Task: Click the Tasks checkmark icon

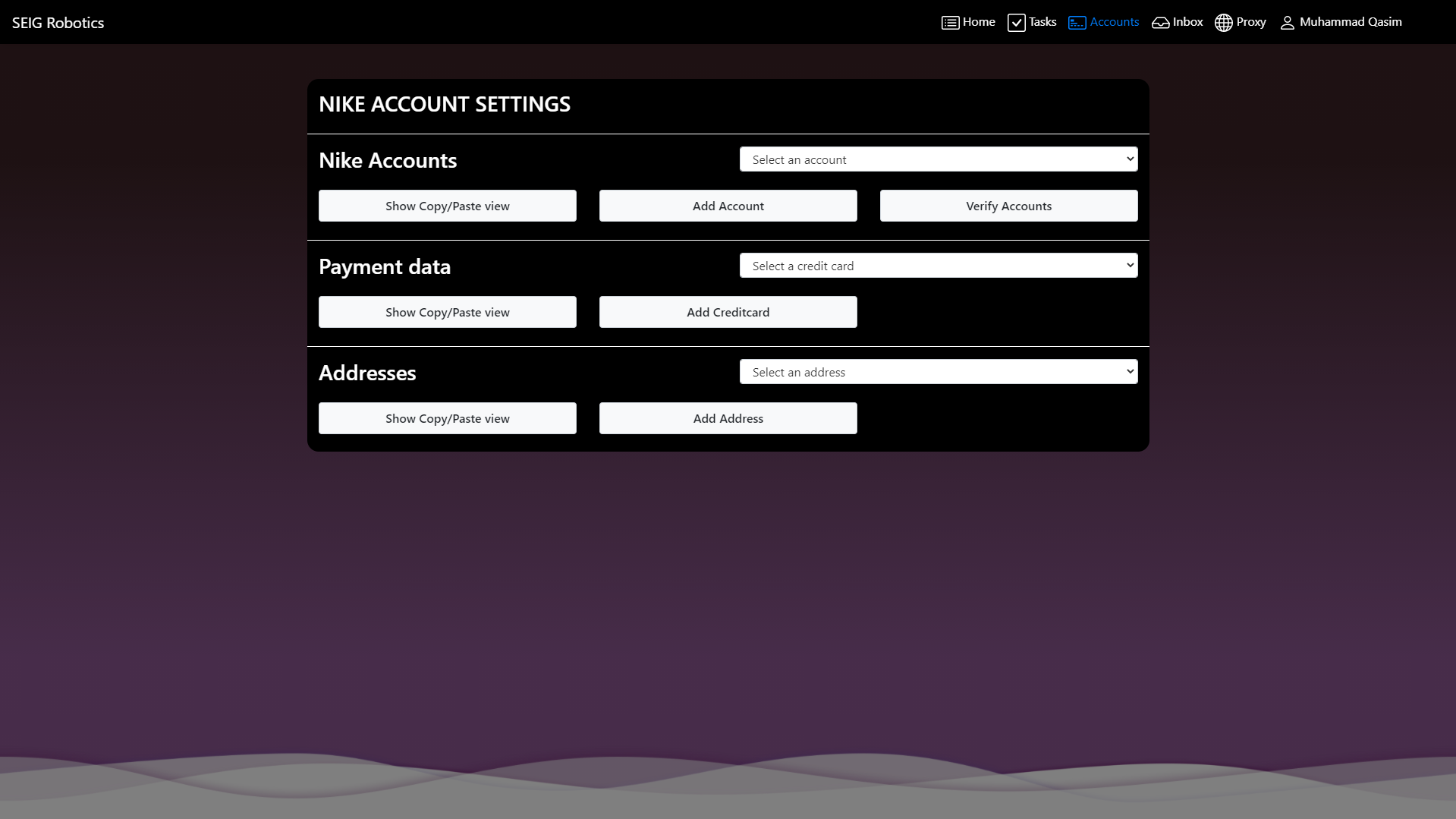Action: pyautogui.click(x=1016, y=23)
